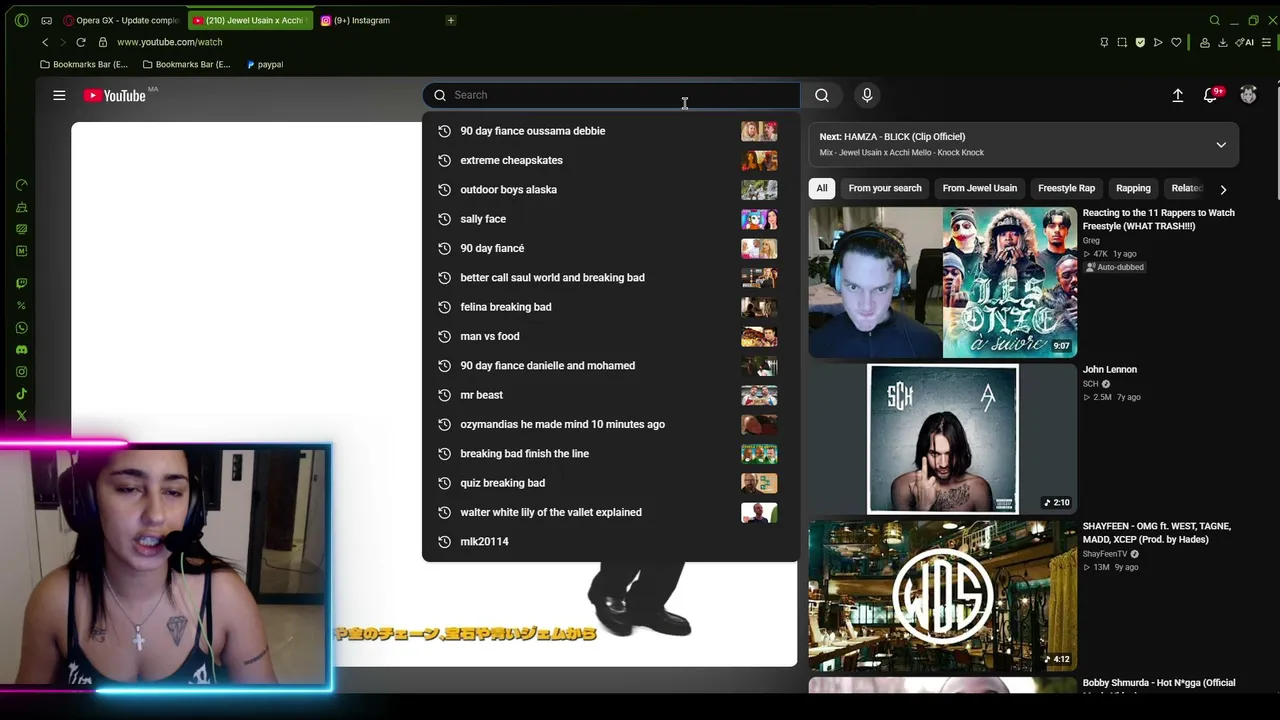This screenshot has height=720, width=1280.
Task: Open the Reacting to 11 Rappers video thumbnail
Action: coord(942,282)
